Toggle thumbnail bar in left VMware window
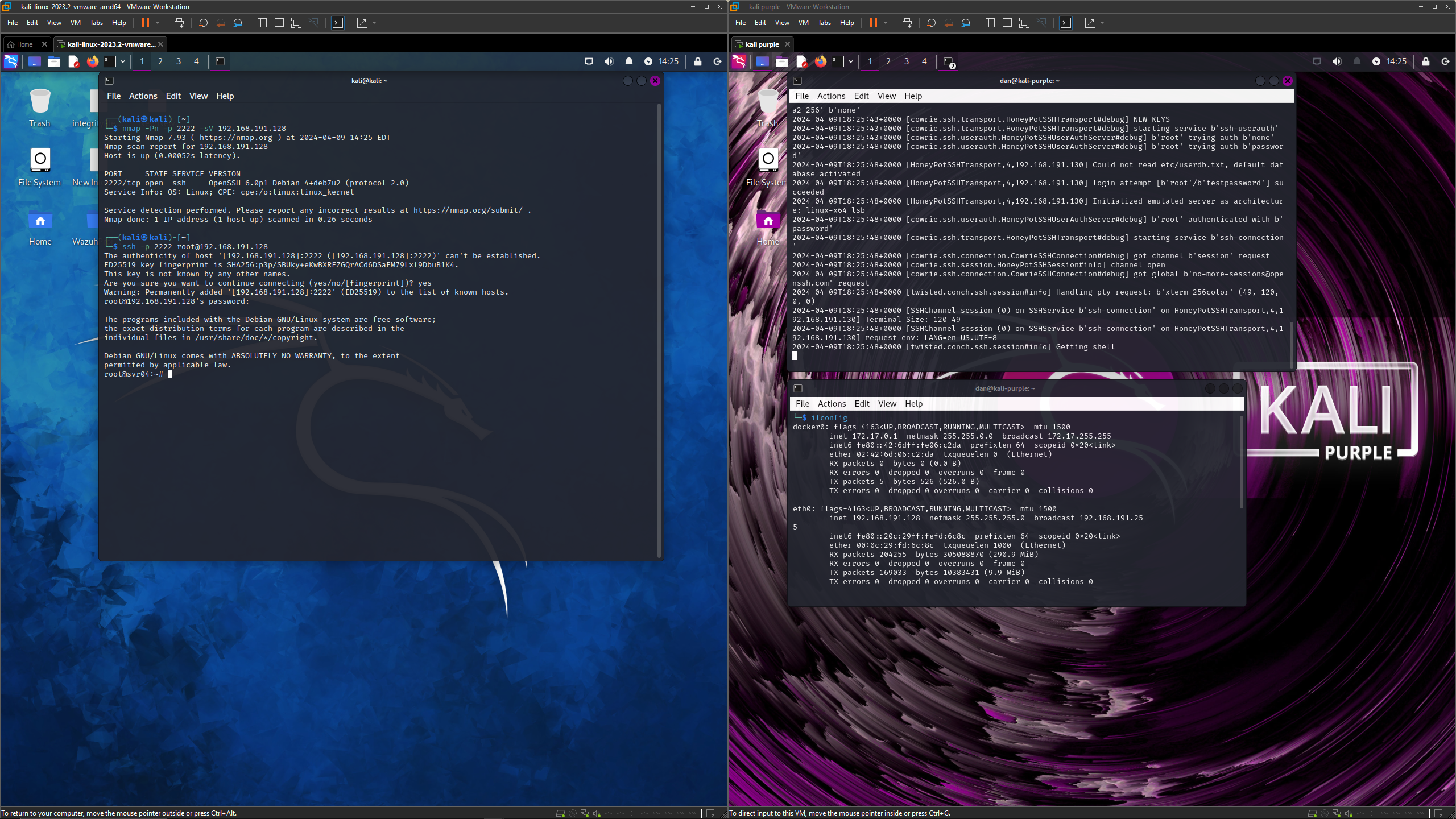This screenshot has height=819, width=1456. (279, 23)
